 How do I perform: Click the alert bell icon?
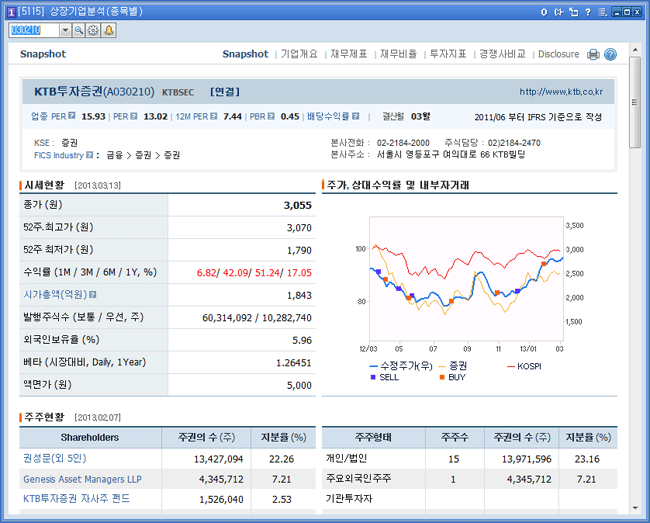click(x=108, y=31)
